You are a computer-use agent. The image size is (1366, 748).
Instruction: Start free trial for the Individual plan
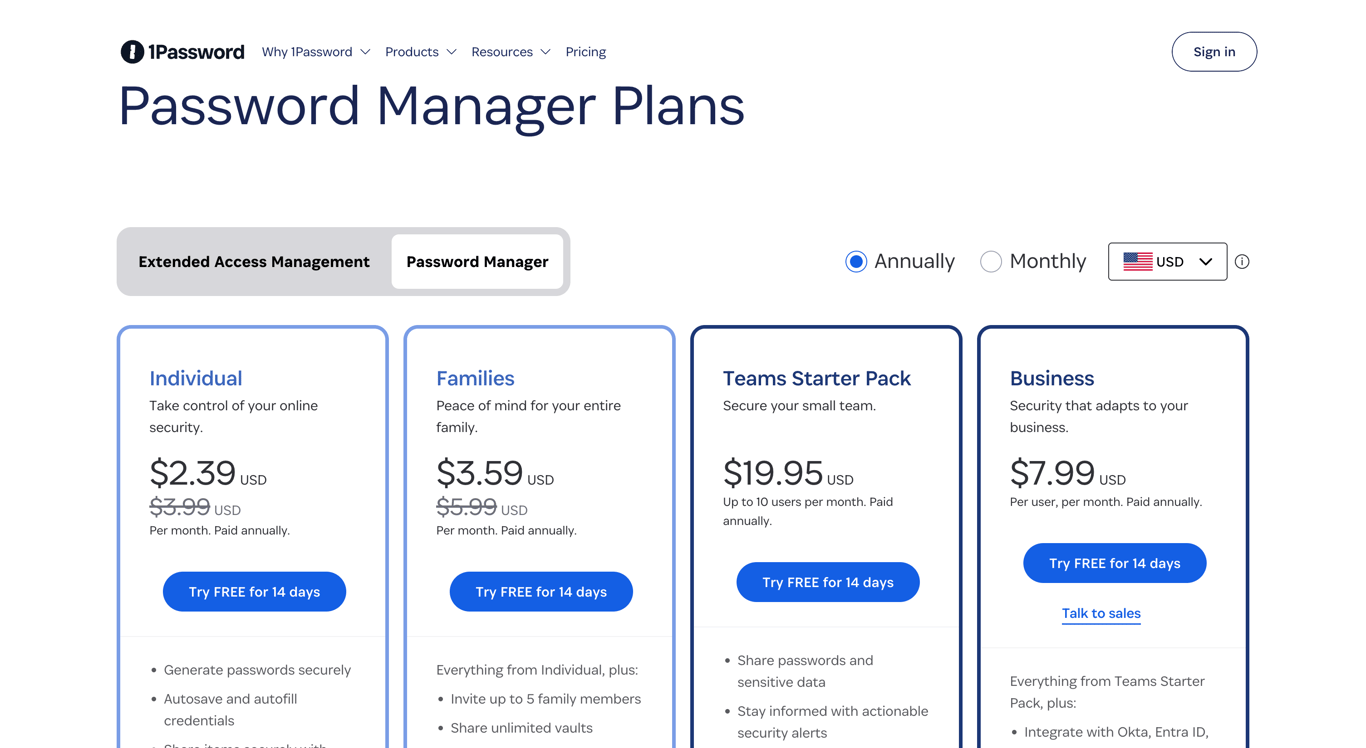click(x=254, y=591)
